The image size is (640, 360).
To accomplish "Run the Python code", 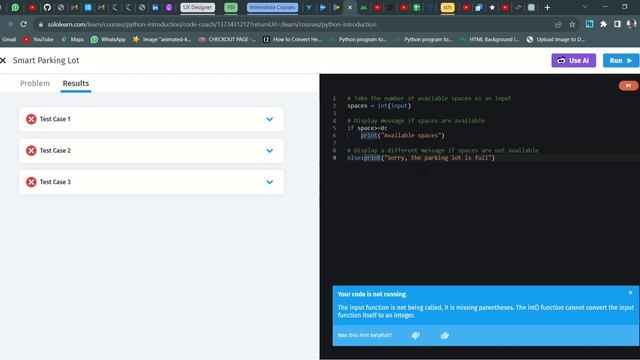I will coord(621,60).
